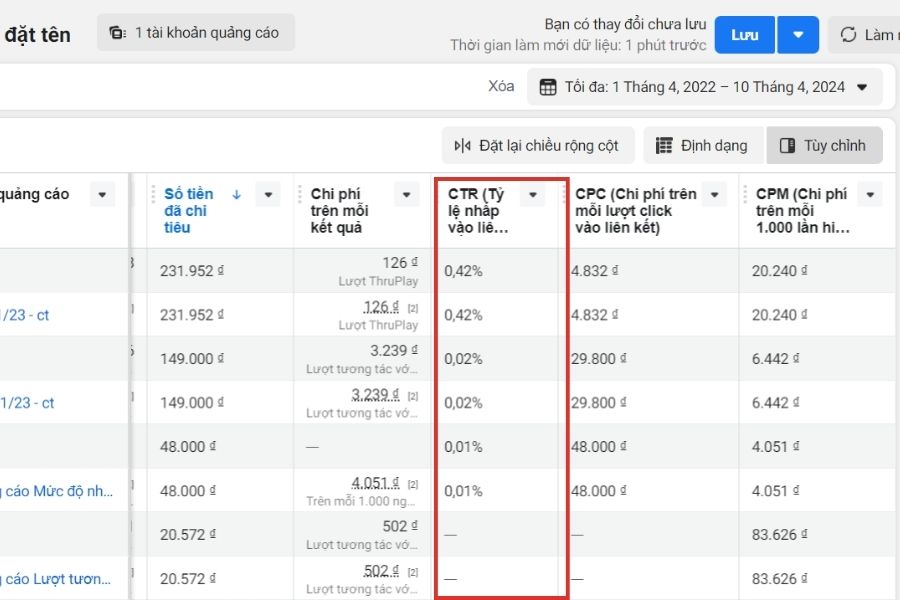Image resolution: width=900 pixels, height=600 pixels.
Task: Click the refresh icon of Làm mới
Action: point(848,35)
